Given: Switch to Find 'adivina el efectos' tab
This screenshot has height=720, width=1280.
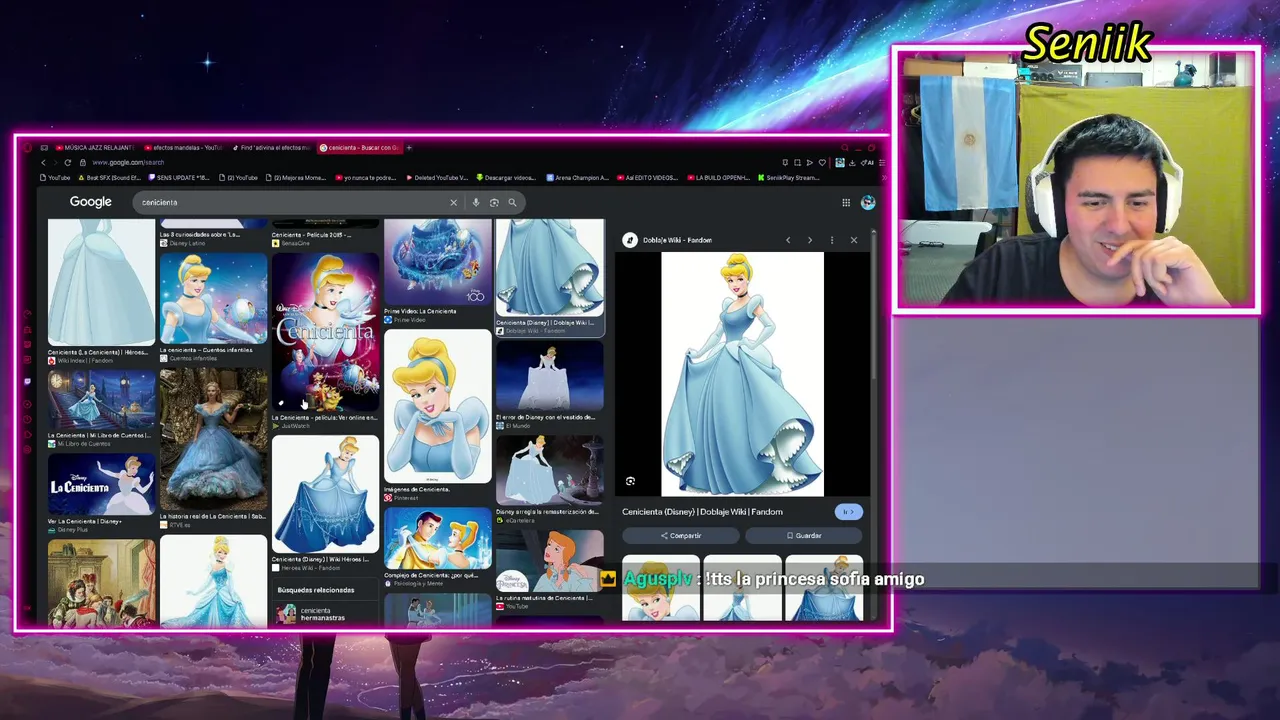Looking at the screenshot, I should click(271, 148).
